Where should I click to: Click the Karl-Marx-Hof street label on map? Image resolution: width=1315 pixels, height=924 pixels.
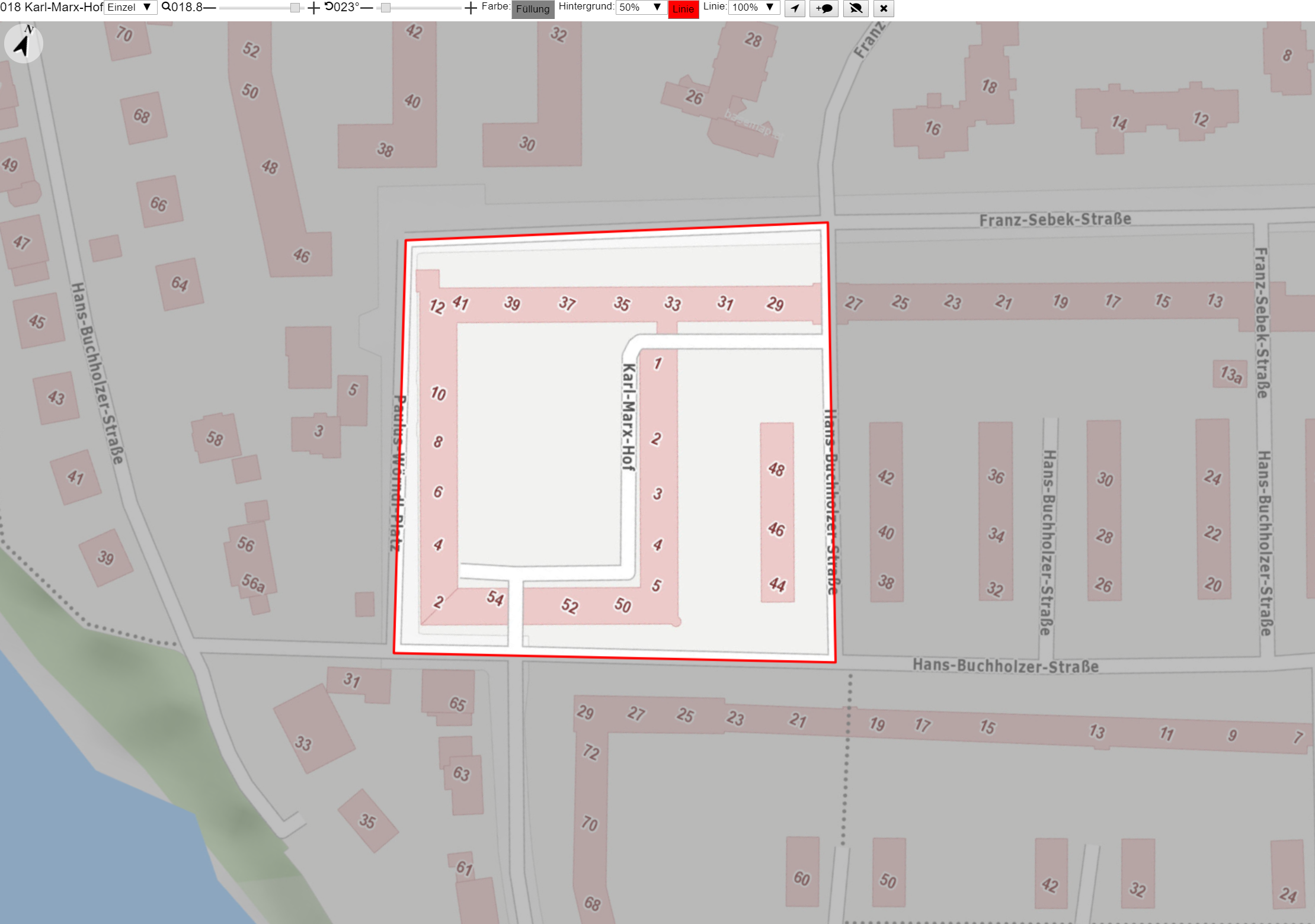pos(629,418)
